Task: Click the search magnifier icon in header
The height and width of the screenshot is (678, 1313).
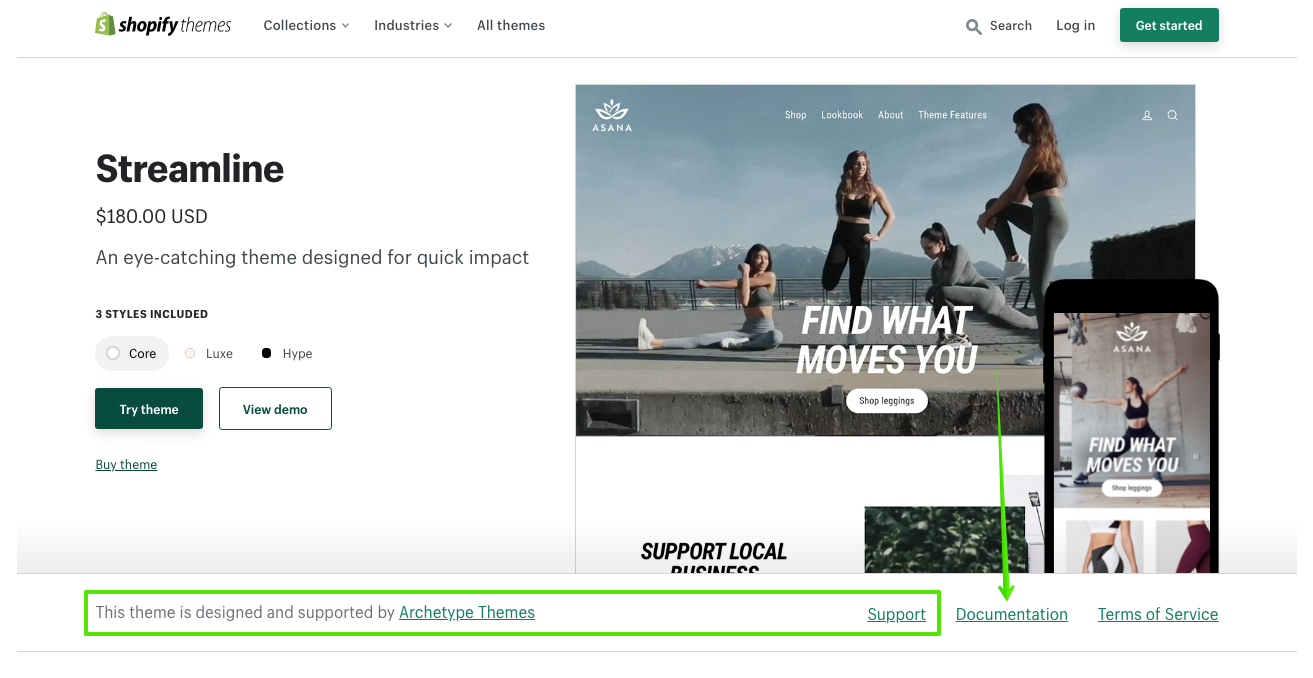Action: (x=973, y=27)
